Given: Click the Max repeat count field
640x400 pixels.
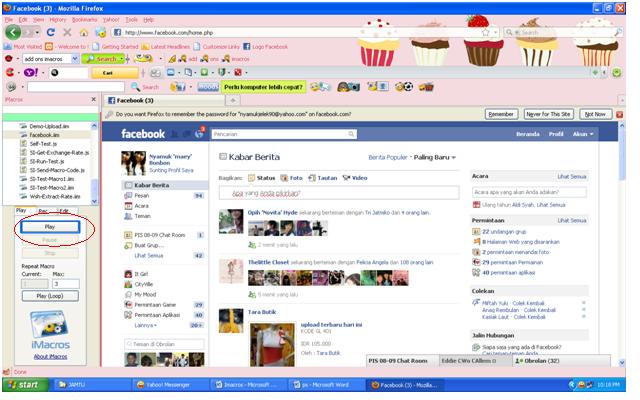Looking at the screenshot, I should pos(65,283).
